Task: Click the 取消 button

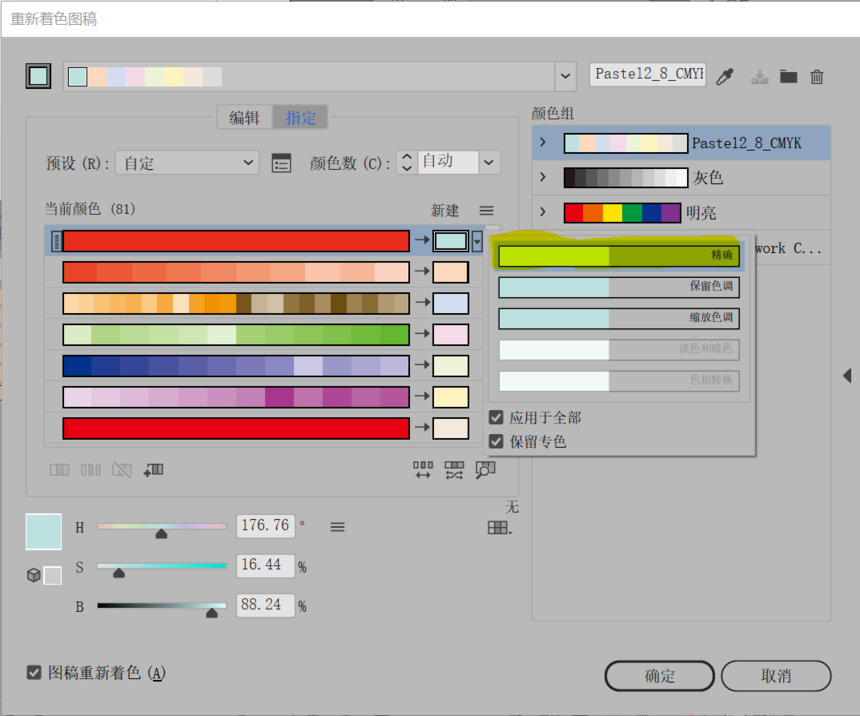Action: pyautogui.click(x=776, y=676)
